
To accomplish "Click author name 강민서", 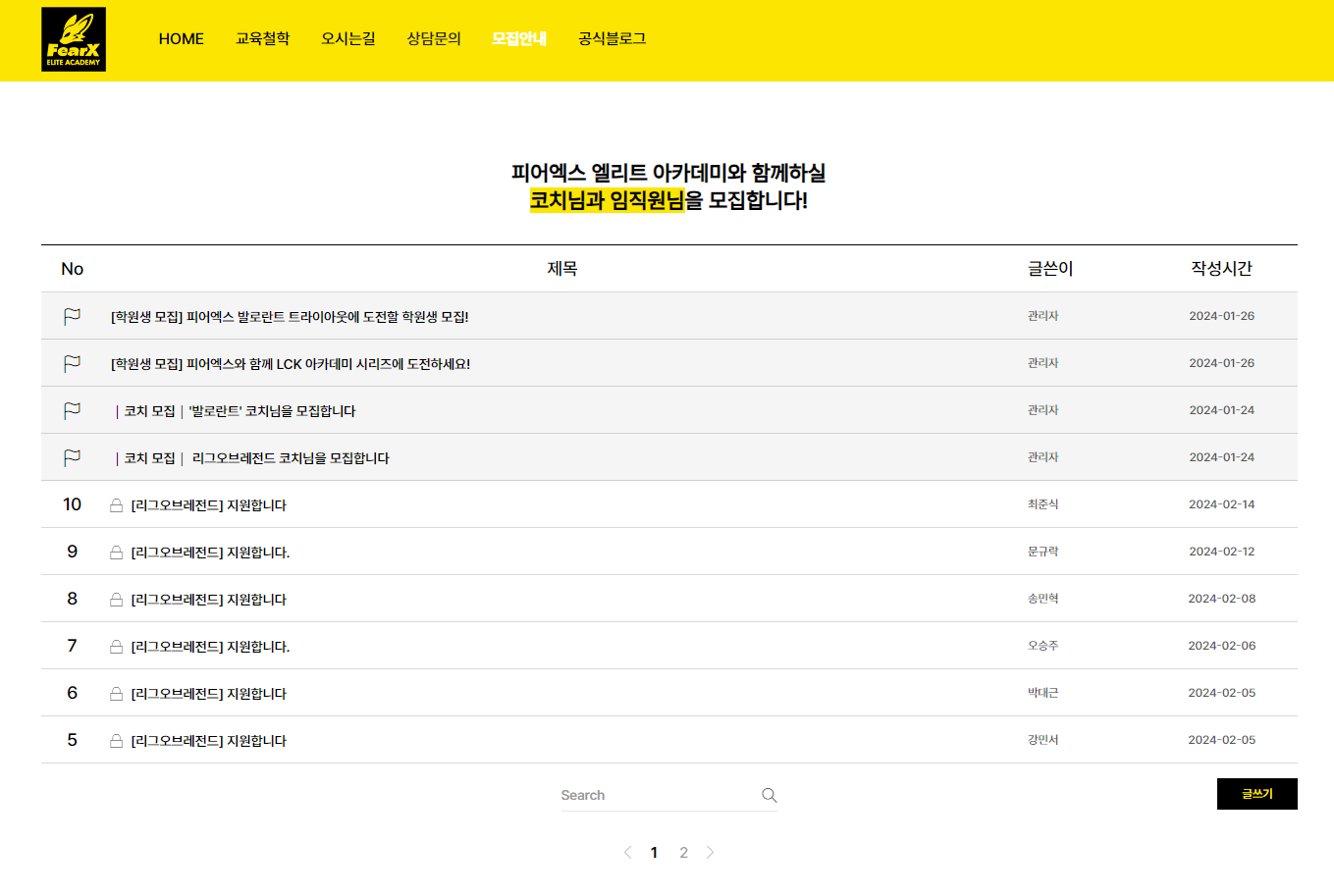I will pyautogui.click(x=1042, y=740).
